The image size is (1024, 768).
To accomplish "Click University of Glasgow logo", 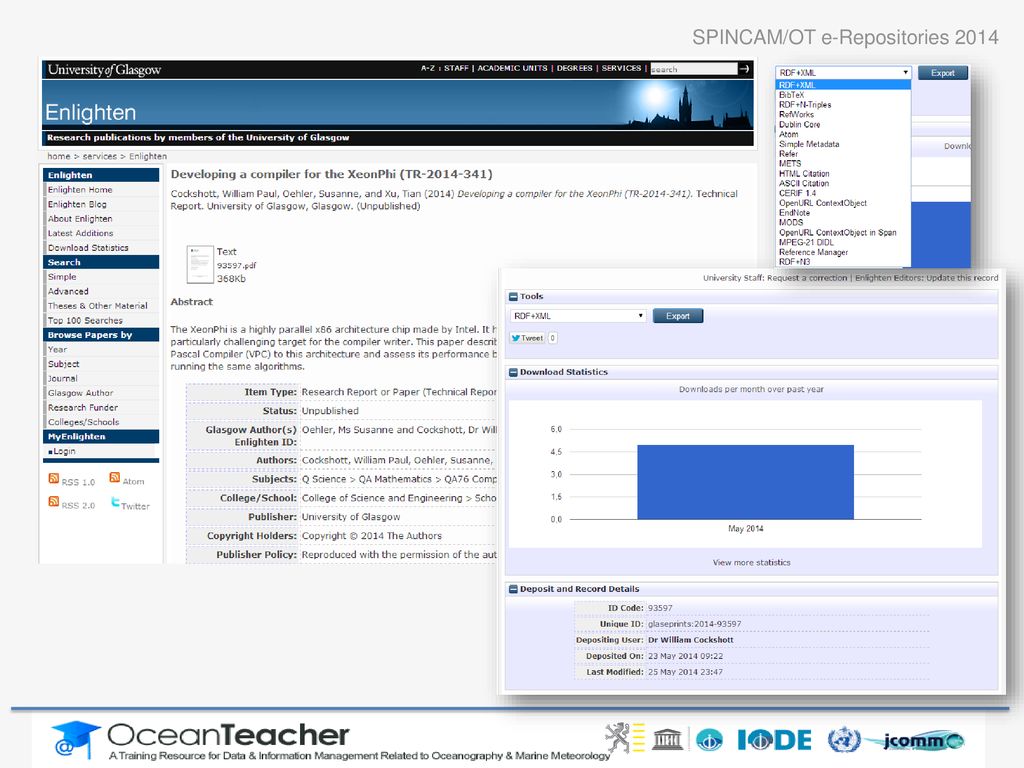I will pos(104,70).
